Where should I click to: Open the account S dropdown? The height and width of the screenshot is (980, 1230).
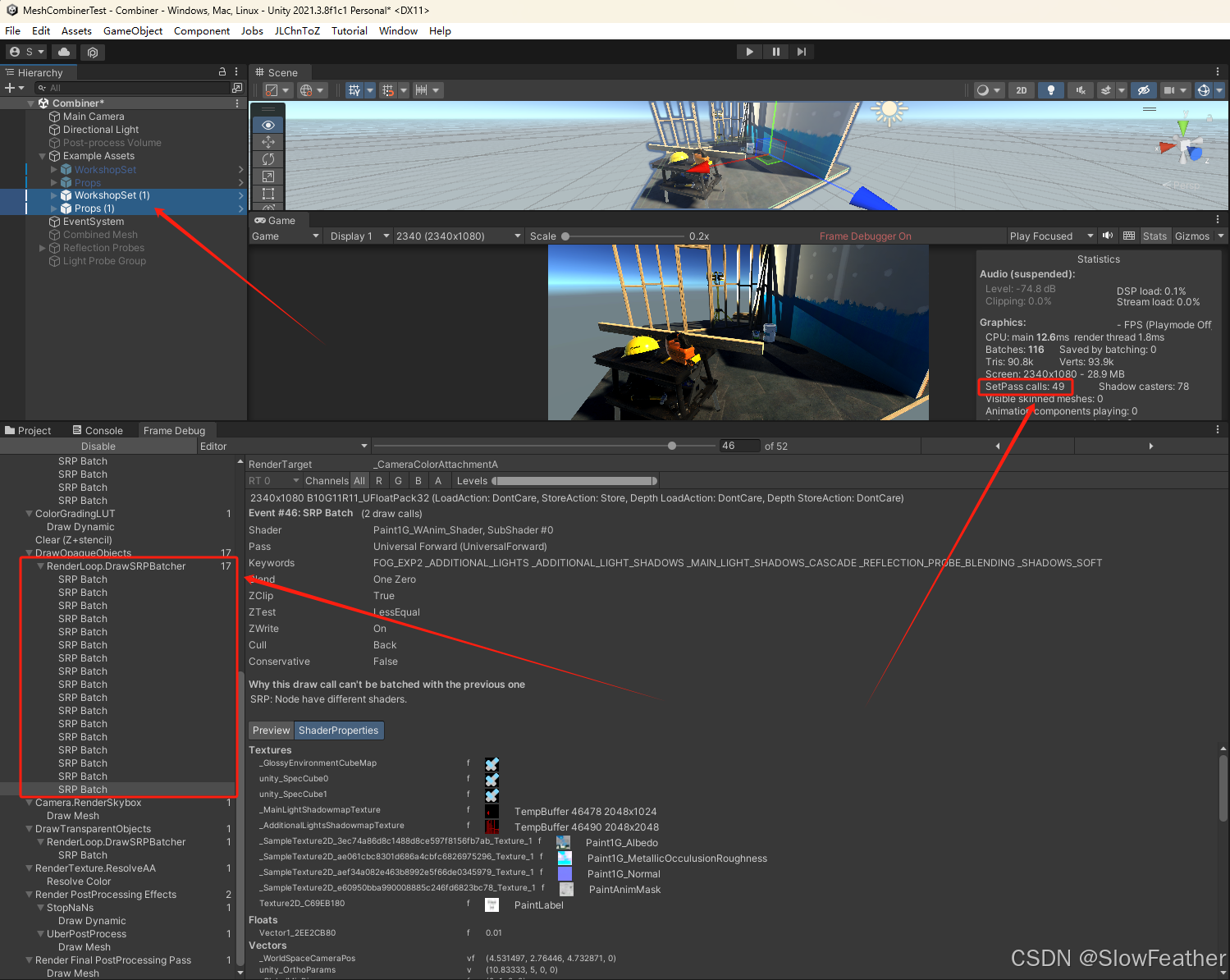click(x=27, y=52)
